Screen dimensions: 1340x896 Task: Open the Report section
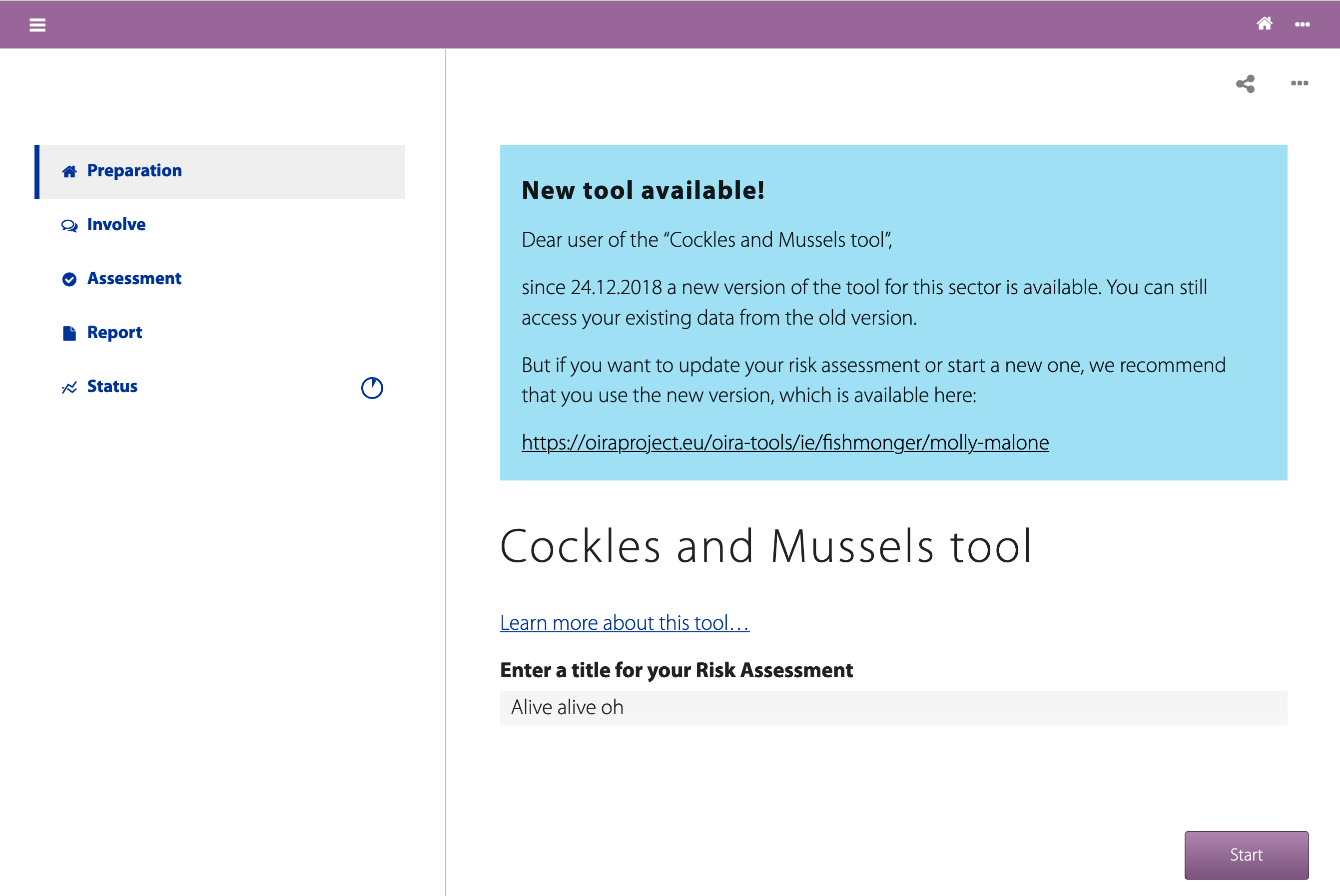pos(114,333)
